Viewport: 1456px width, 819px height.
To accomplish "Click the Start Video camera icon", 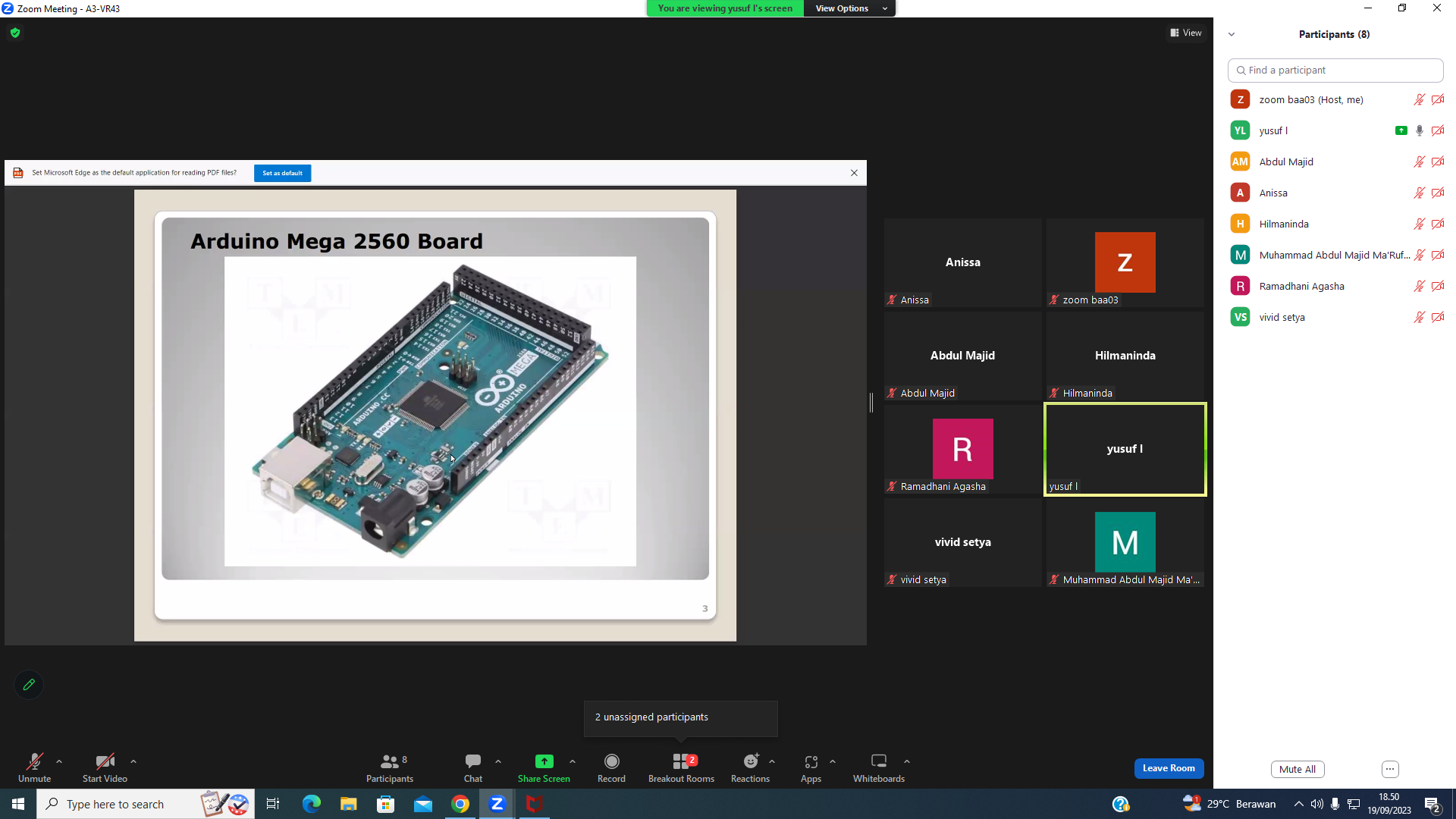I will pos(105,761).
